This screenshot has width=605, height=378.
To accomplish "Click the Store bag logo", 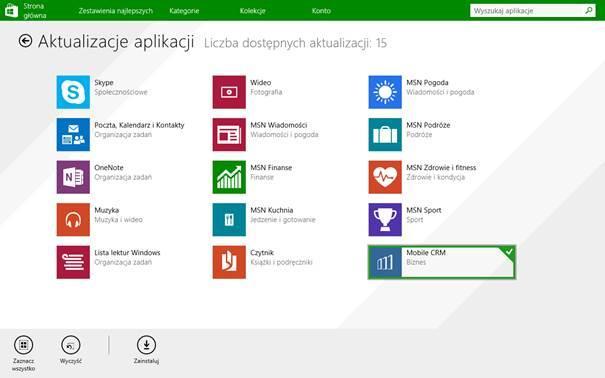I will tap(11, 10).
